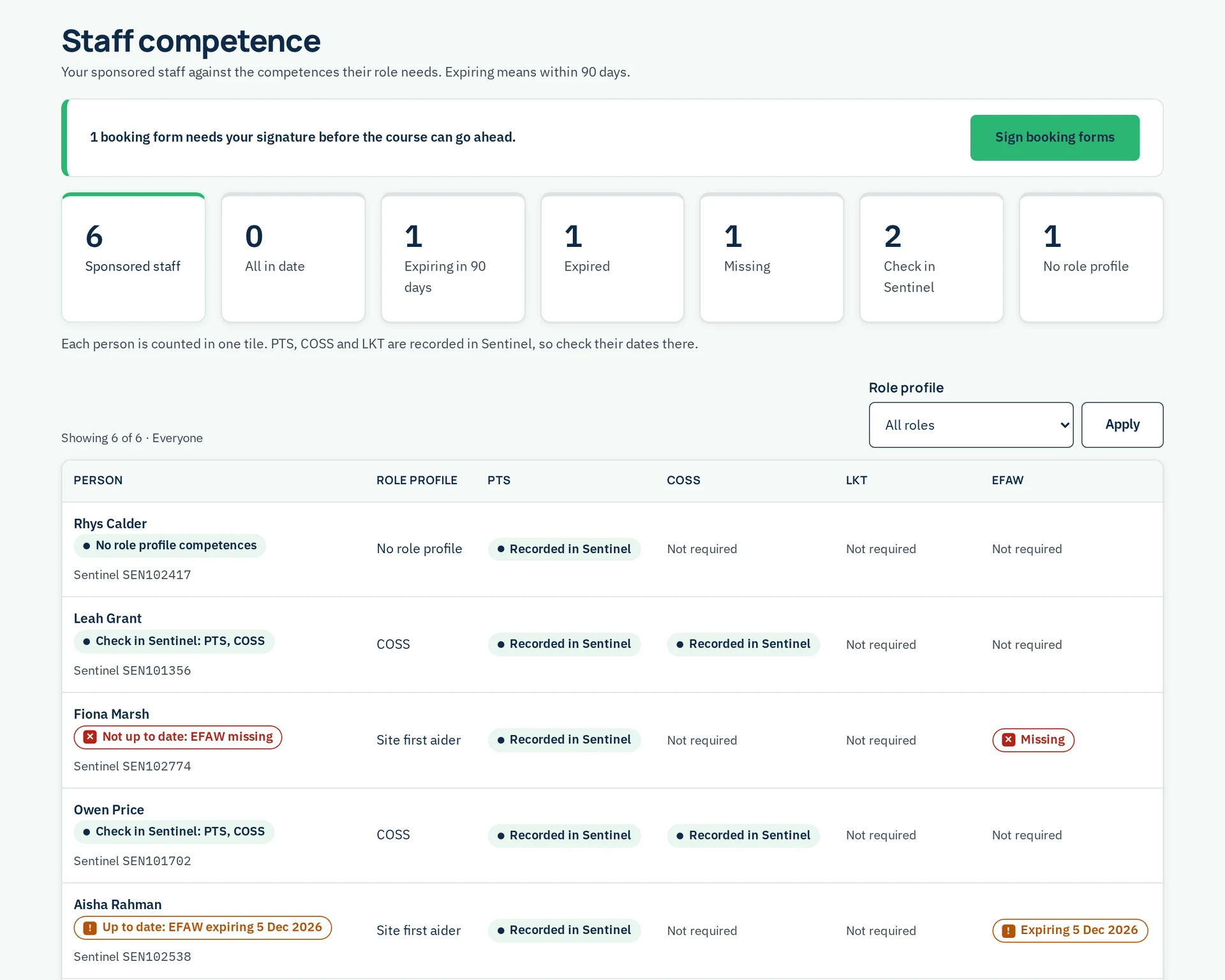This screenshot has width=1225, height=980.
Task: Click the PERSON column header
Action: point(98,480)
